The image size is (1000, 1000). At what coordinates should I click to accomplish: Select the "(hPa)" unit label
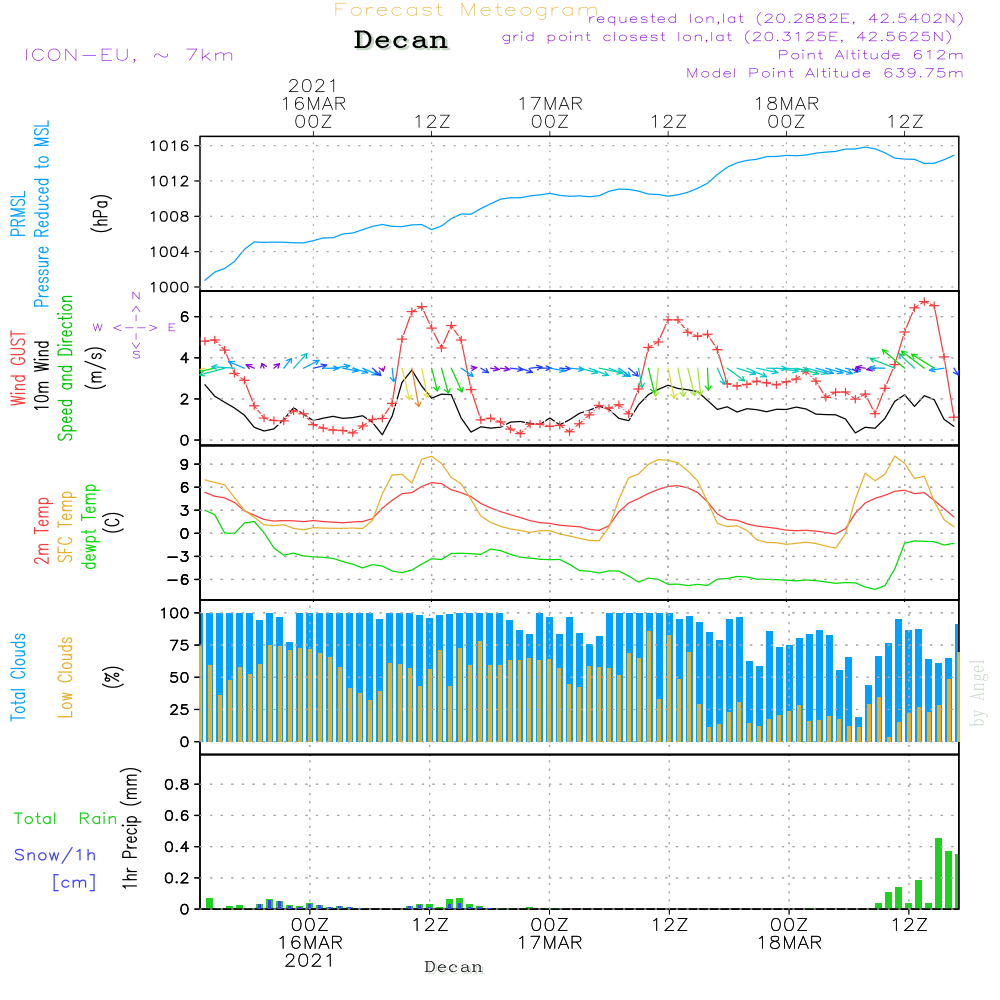101,213
